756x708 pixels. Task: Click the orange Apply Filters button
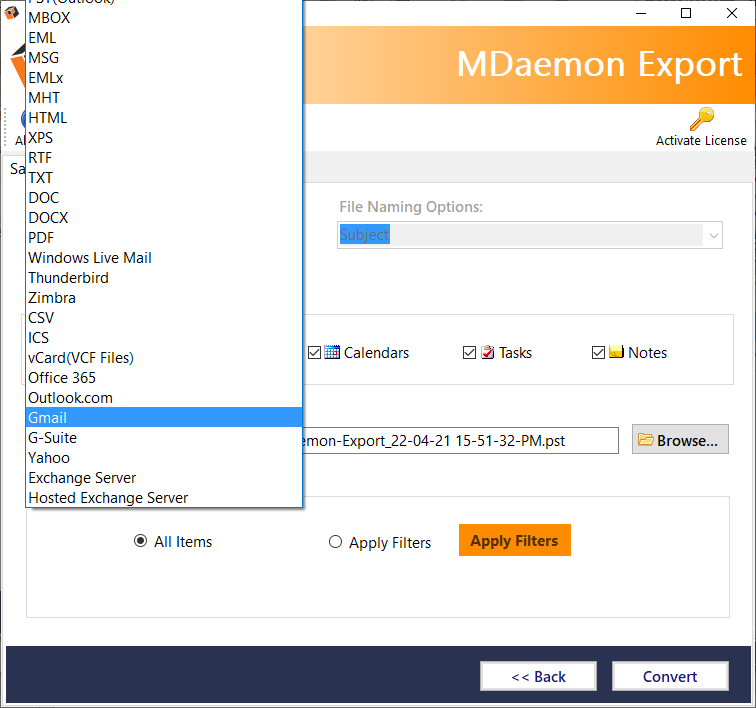pos(514,540)
